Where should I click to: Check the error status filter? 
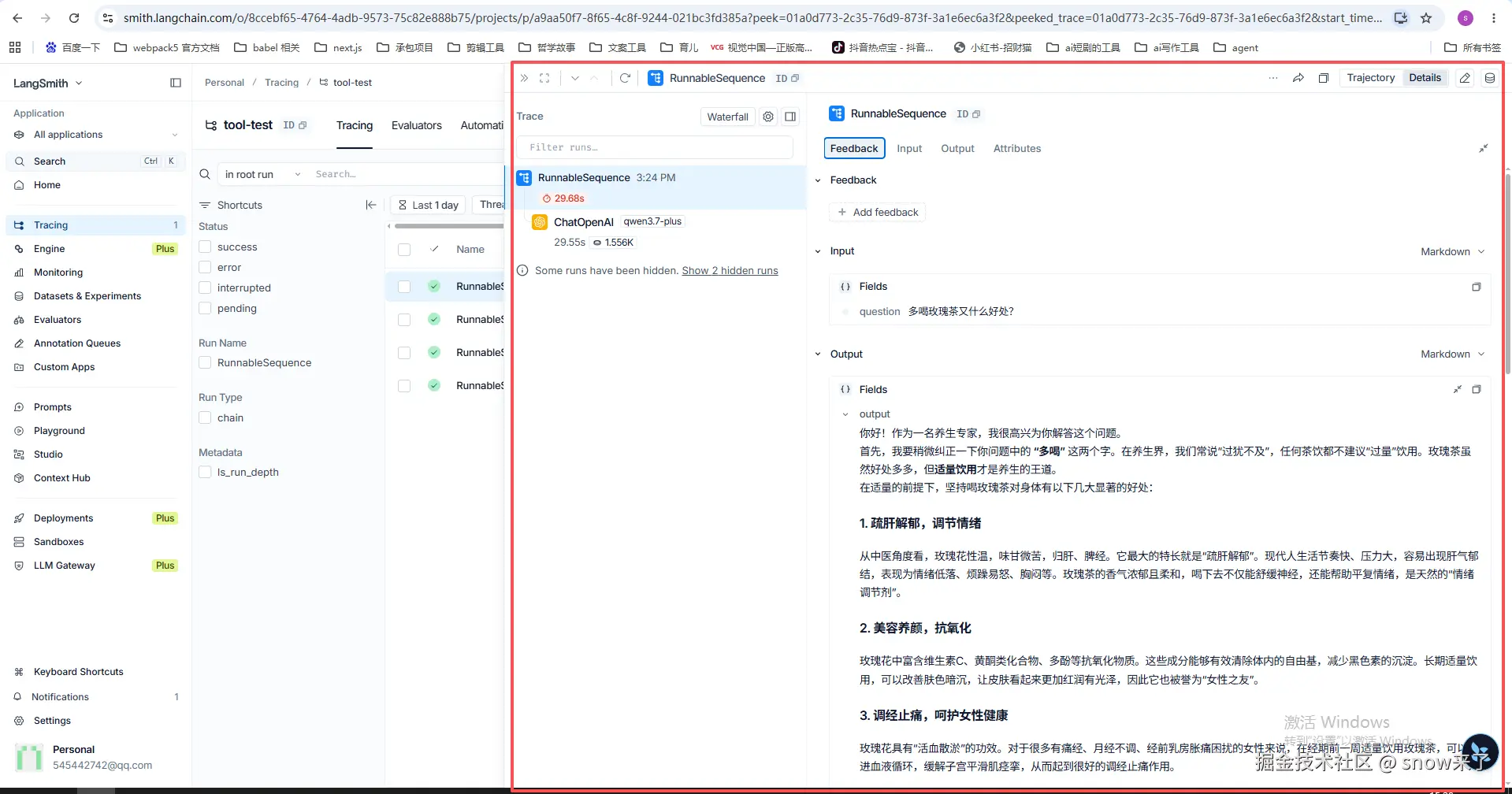pos(205,267)
